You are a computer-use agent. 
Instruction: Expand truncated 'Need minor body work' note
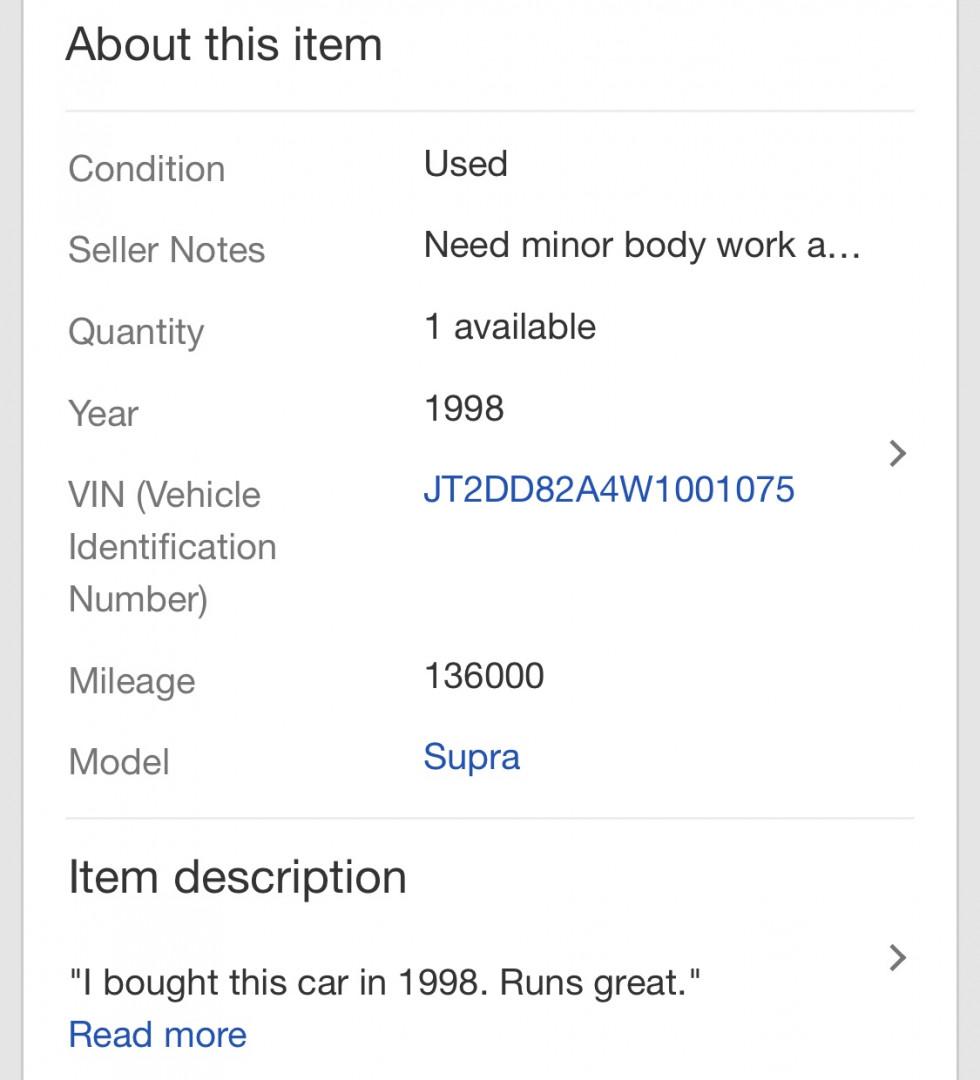(641, 246)
